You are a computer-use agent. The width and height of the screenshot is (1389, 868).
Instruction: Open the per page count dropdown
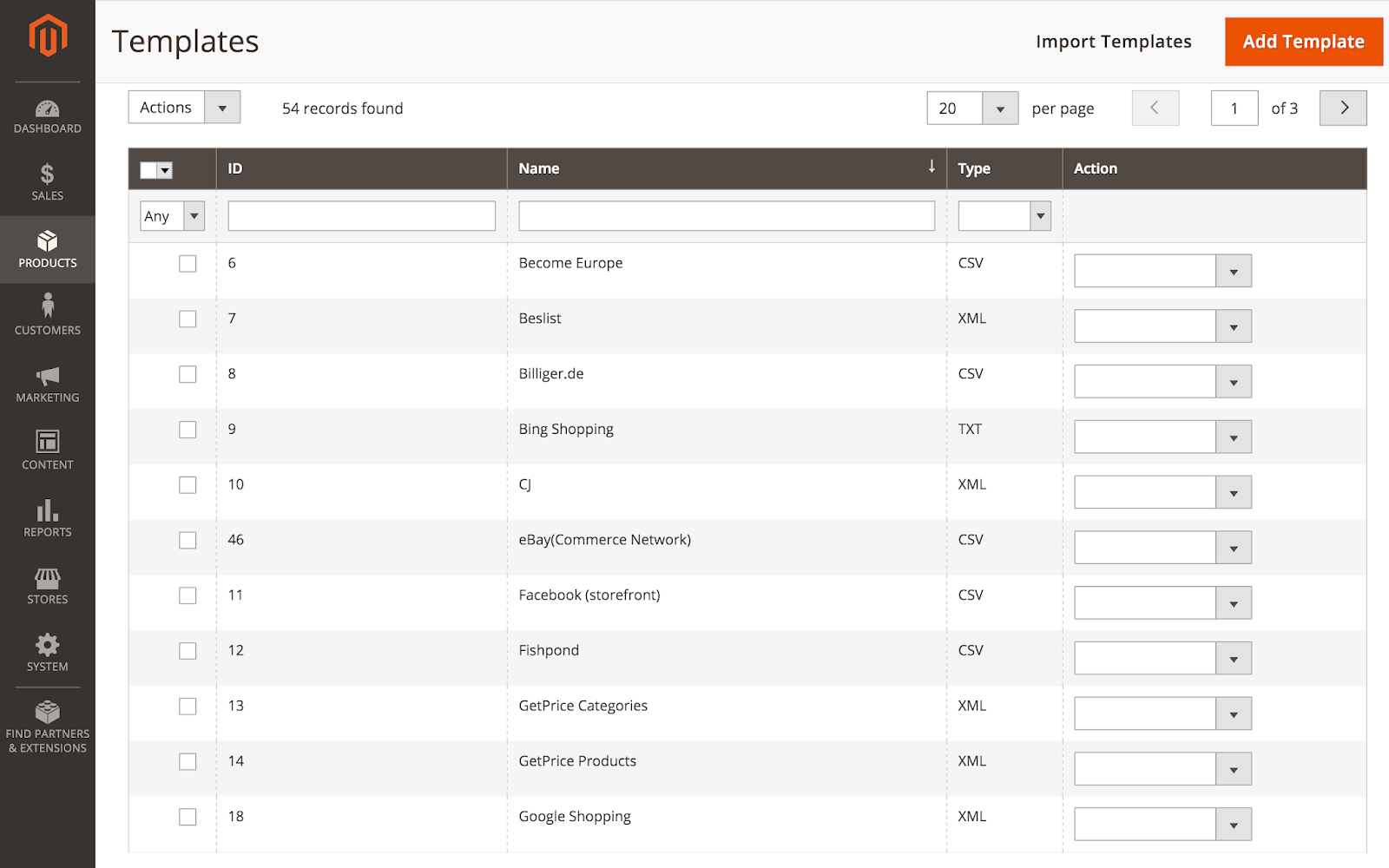tap(972, 108)
